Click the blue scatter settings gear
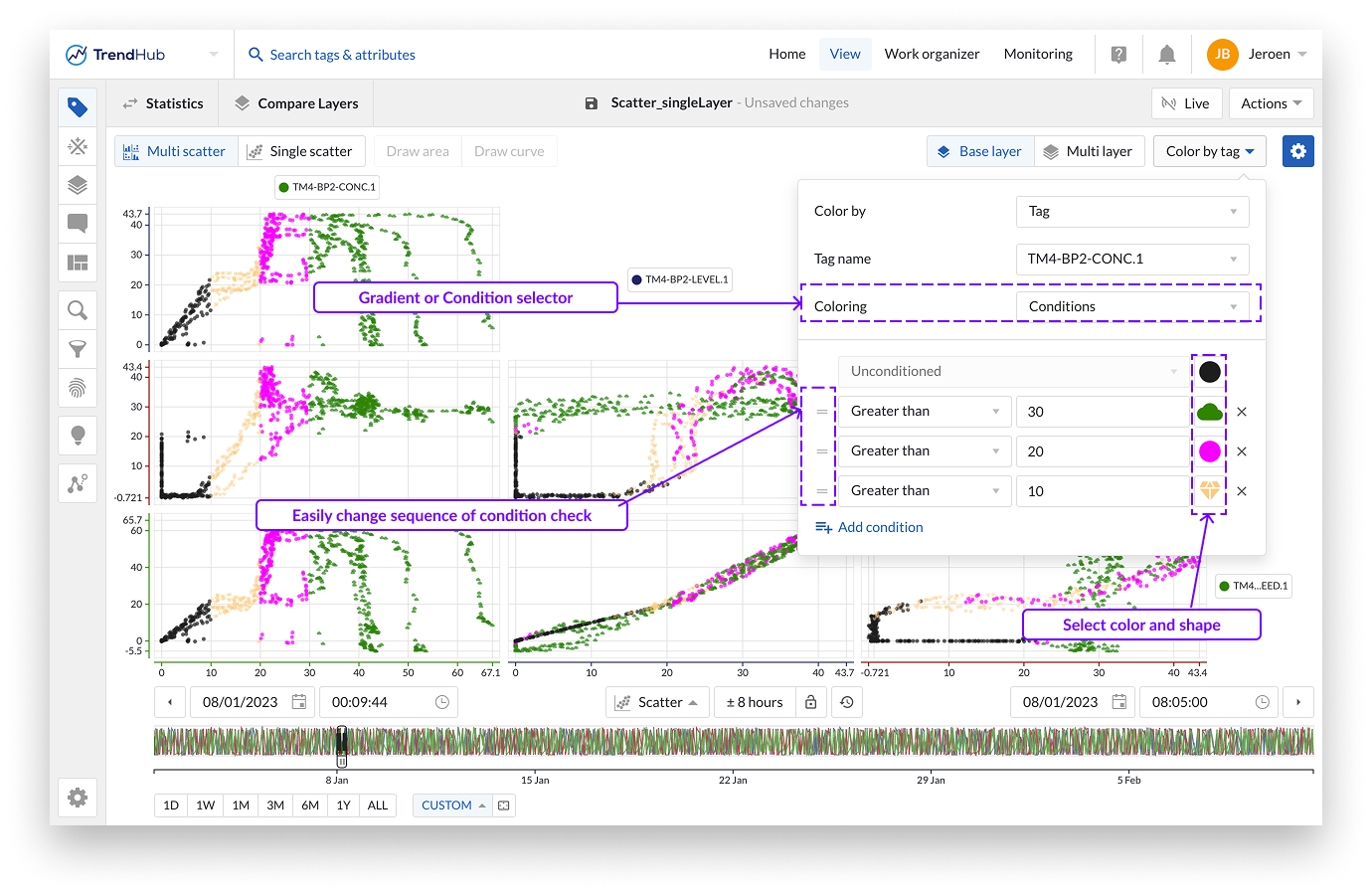1372x895 pixels. (x=1297, y=151)
